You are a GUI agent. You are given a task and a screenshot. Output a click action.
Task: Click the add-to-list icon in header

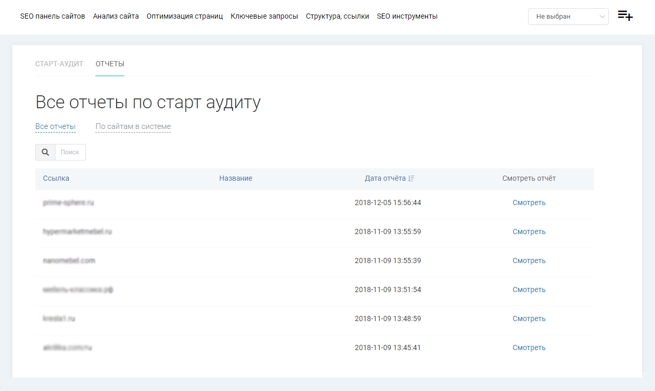coord(625,16)
